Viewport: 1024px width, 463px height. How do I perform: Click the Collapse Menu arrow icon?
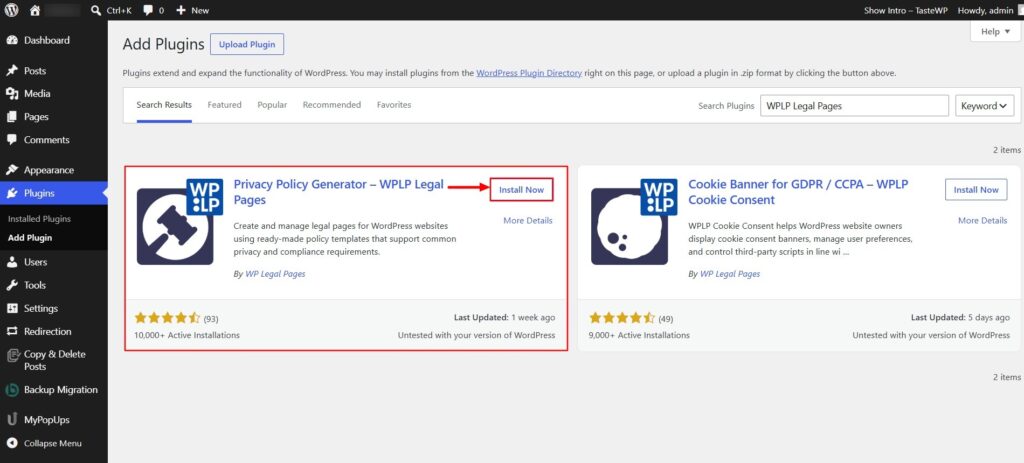point(12,443)
